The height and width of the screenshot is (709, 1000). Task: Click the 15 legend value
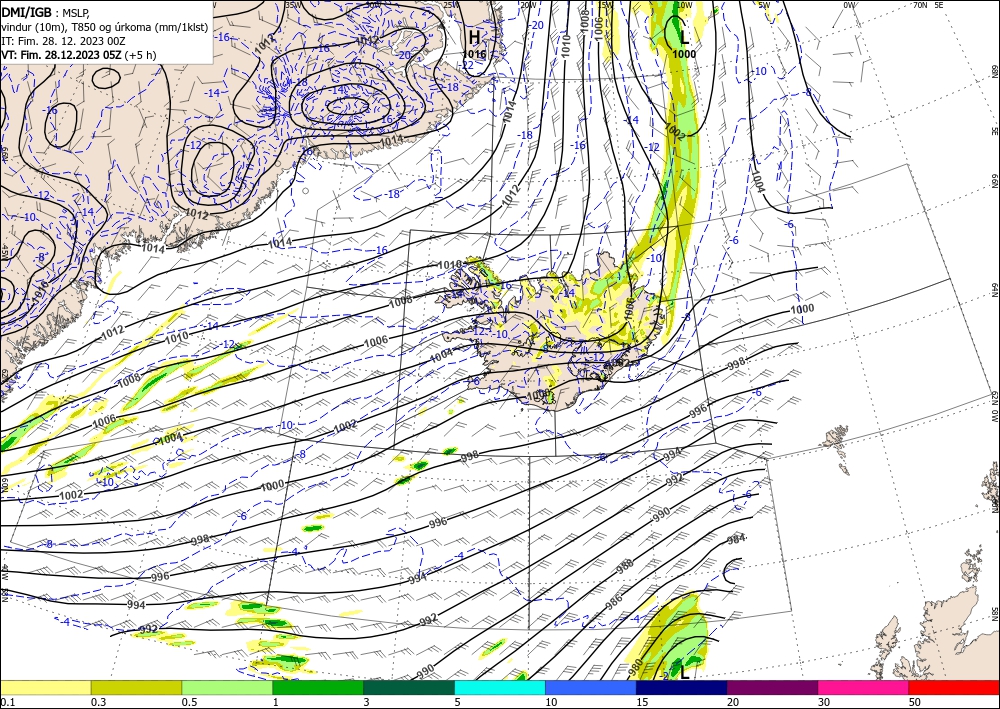coord(642,702)
